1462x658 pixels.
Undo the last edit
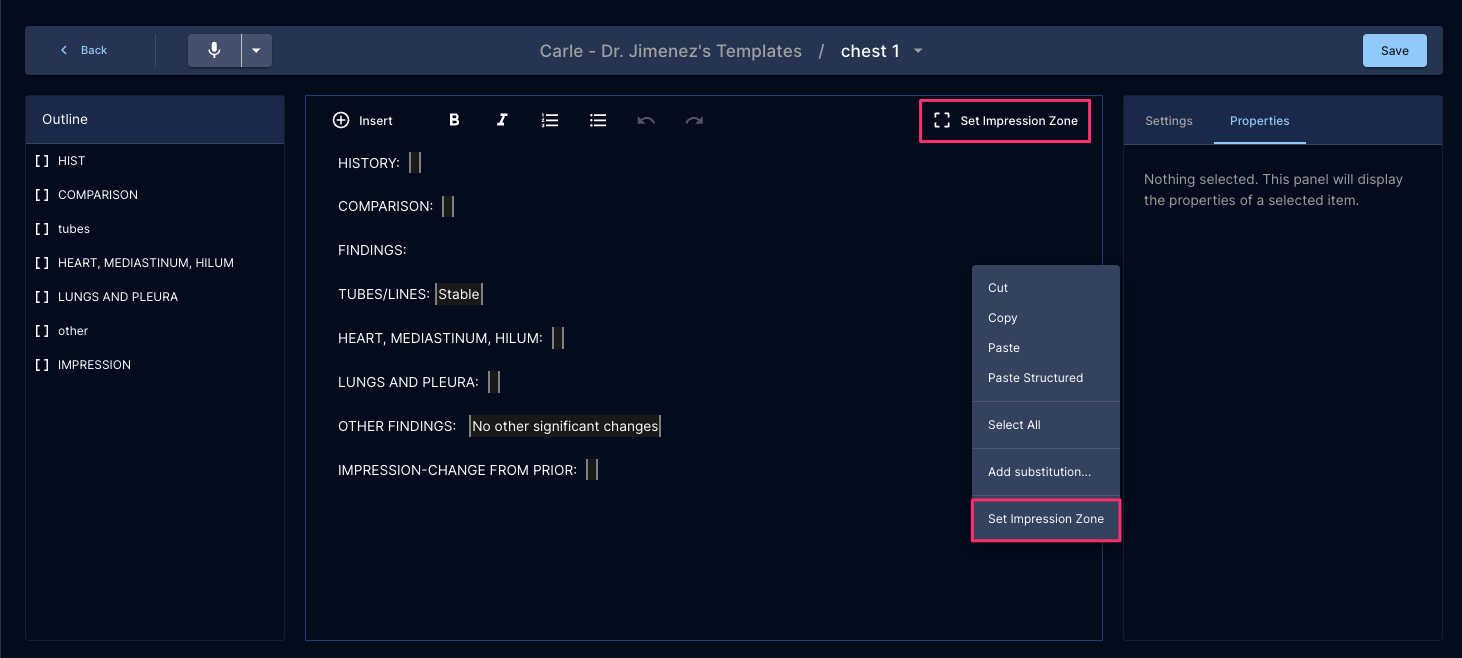click(x=646, y=120)
